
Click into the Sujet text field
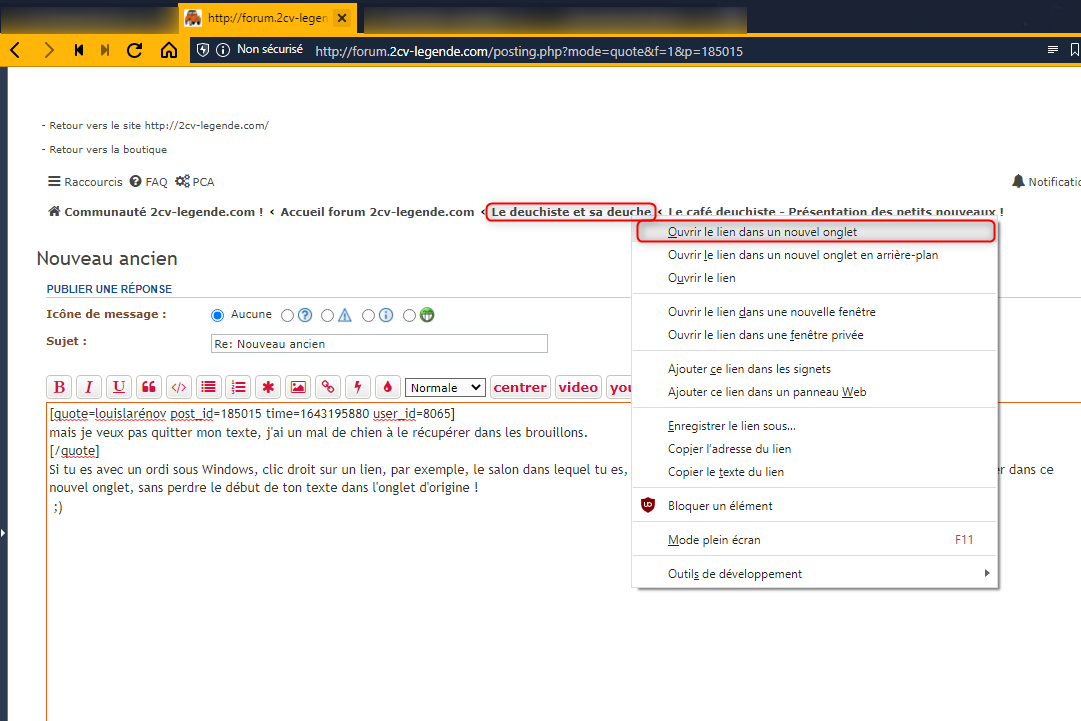click(379, 344)
